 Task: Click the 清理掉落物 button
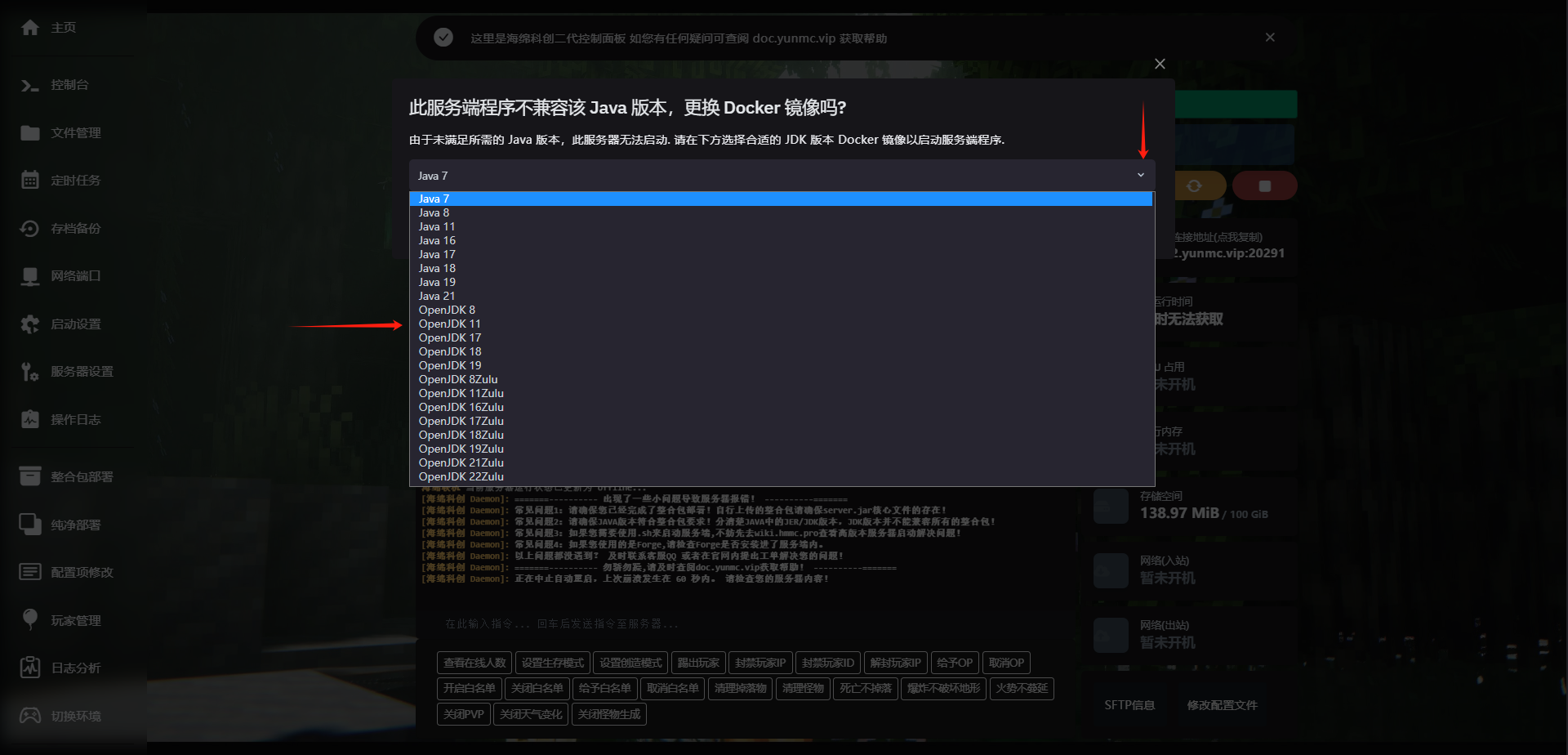741,688
